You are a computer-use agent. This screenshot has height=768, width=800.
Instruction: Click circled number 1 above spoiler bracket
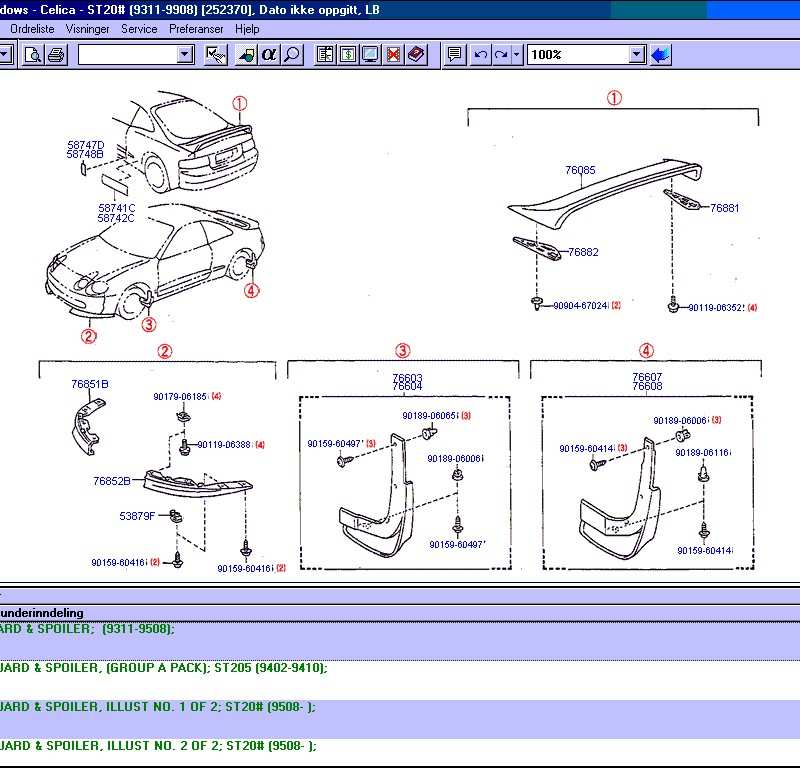[614, 97]
